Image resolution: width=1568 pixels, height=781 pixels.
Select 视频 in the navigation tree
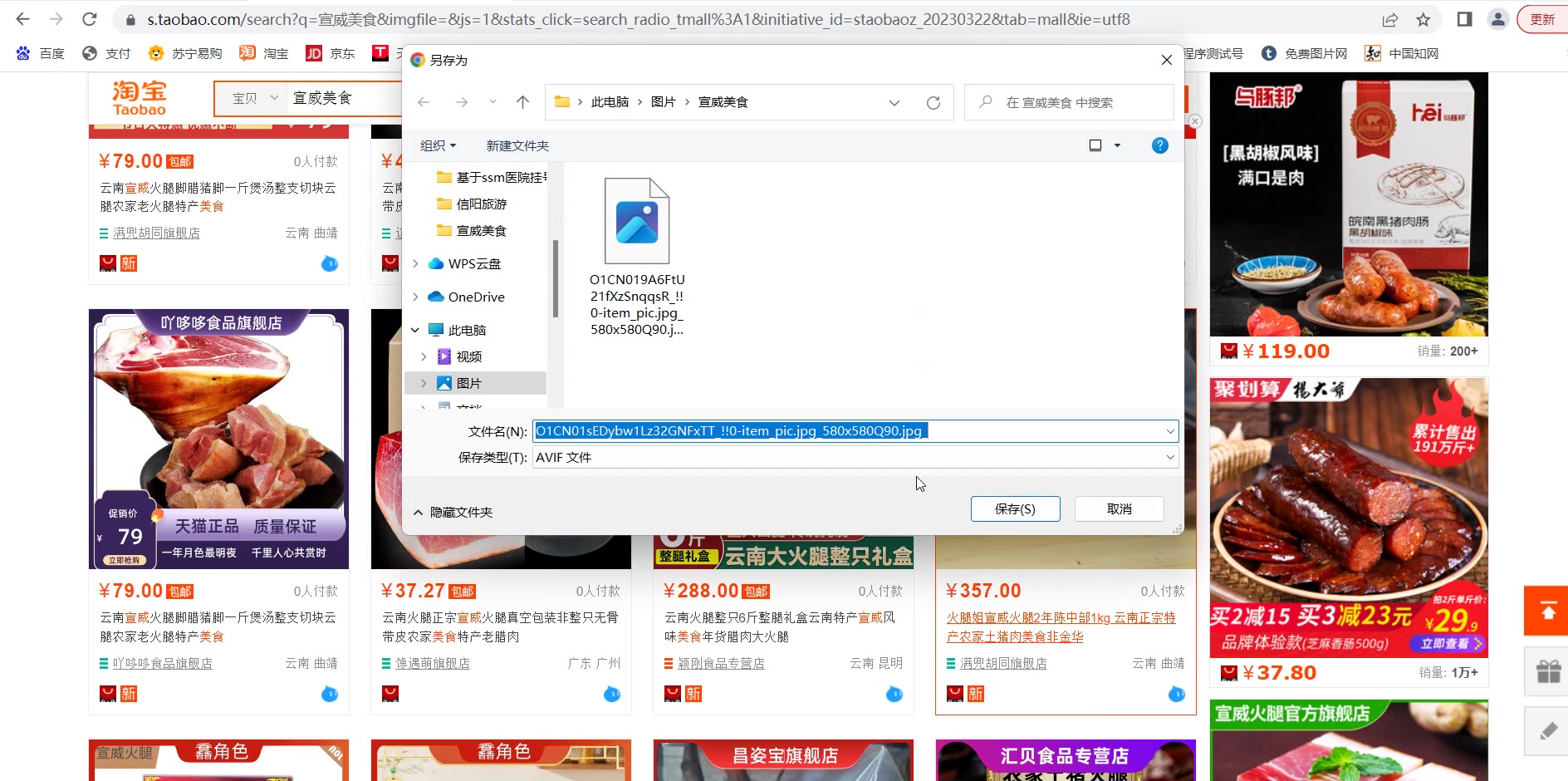coord(460,356)
